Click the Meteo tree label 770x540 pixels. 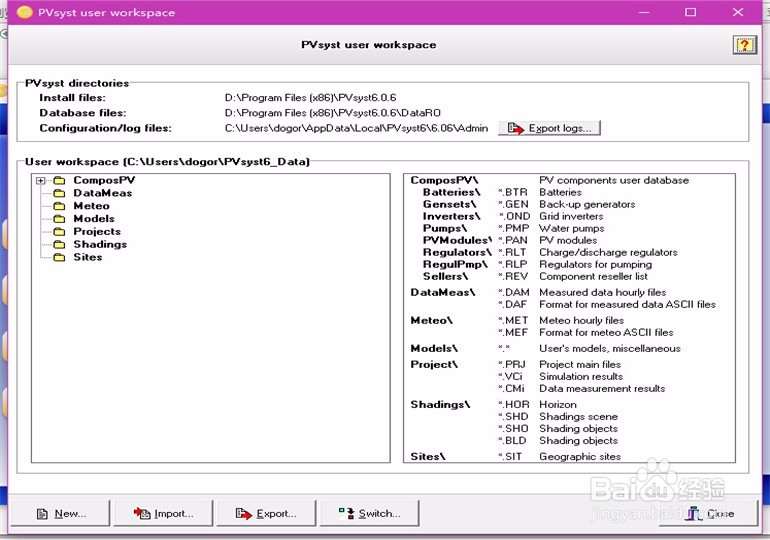91,206
